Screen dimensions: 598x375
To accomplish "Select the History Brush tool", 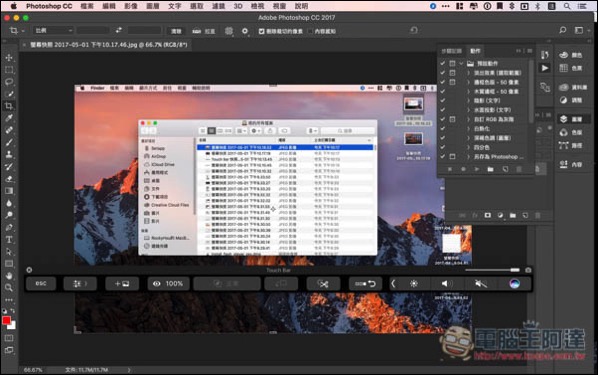I will coord(9,167).
